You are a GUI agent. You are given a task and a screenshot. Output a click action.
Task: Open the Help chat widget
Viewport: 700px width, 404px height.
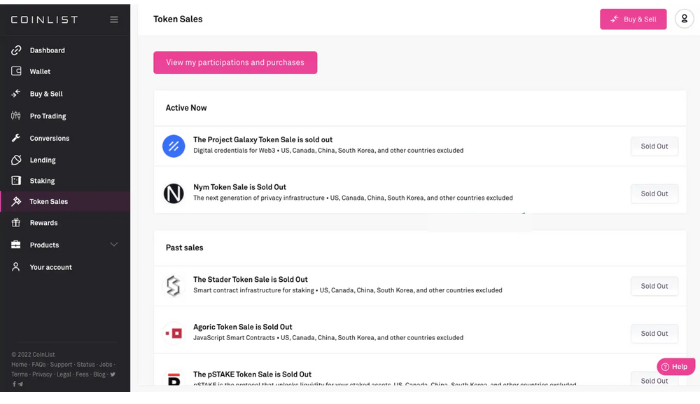click(675, 367)
